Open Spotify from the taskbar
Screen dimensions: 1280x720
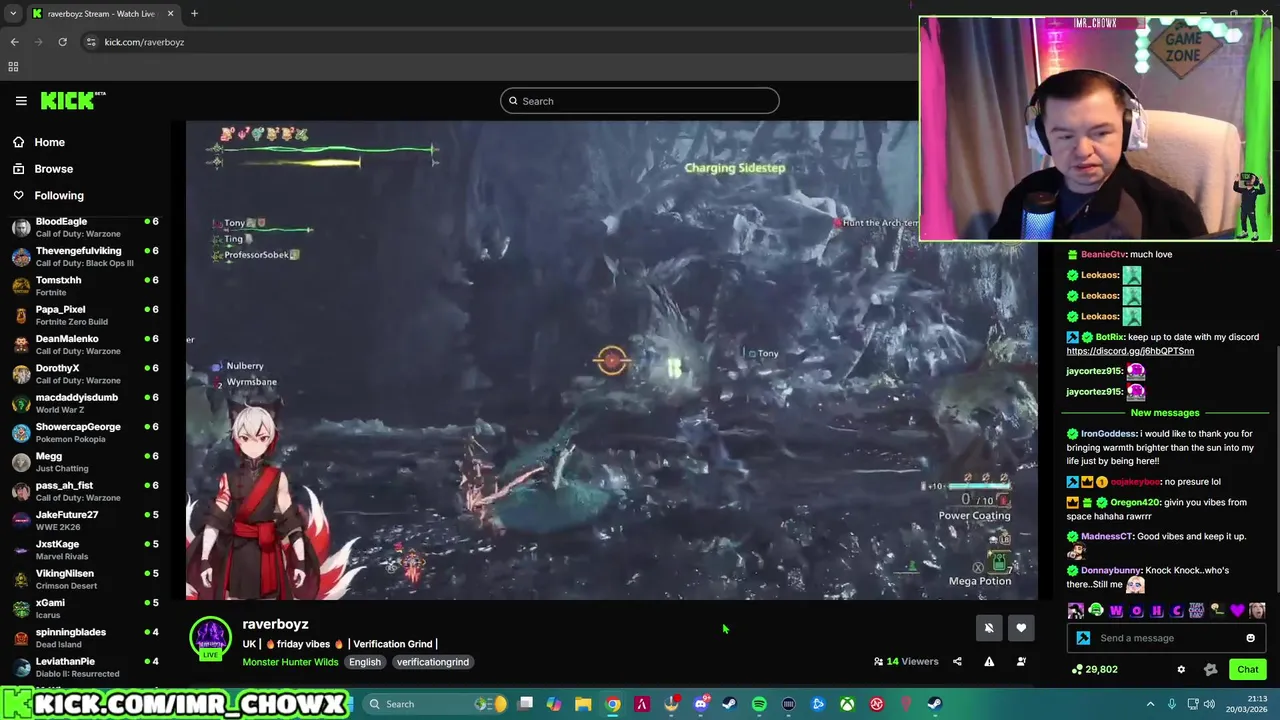pyautogui.click(x=759, y=704)
